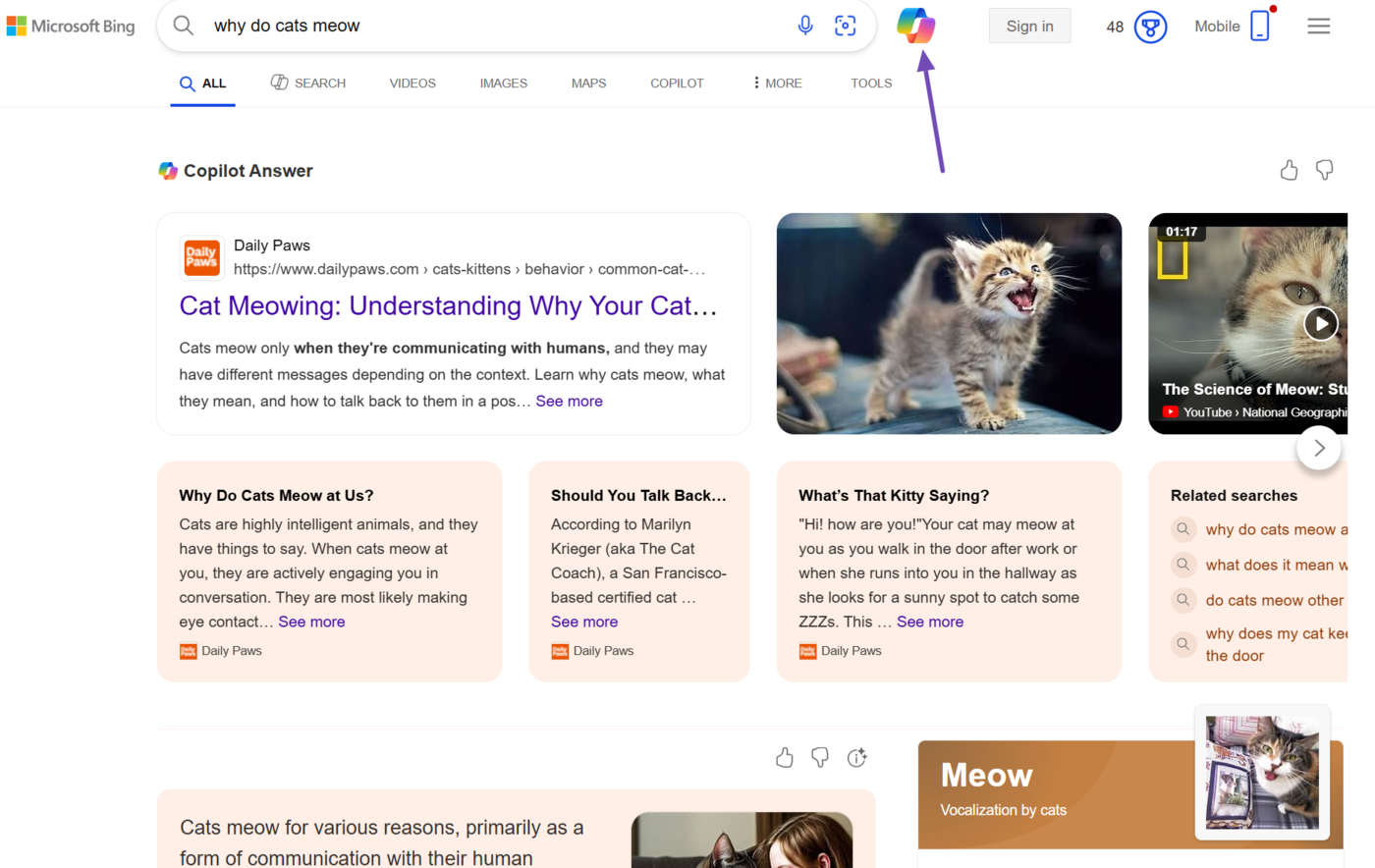Screen dimensions: 1375x868
Task: Open the hamburger settings menu
Action: pyautogui.click(x=1318, y=27)
